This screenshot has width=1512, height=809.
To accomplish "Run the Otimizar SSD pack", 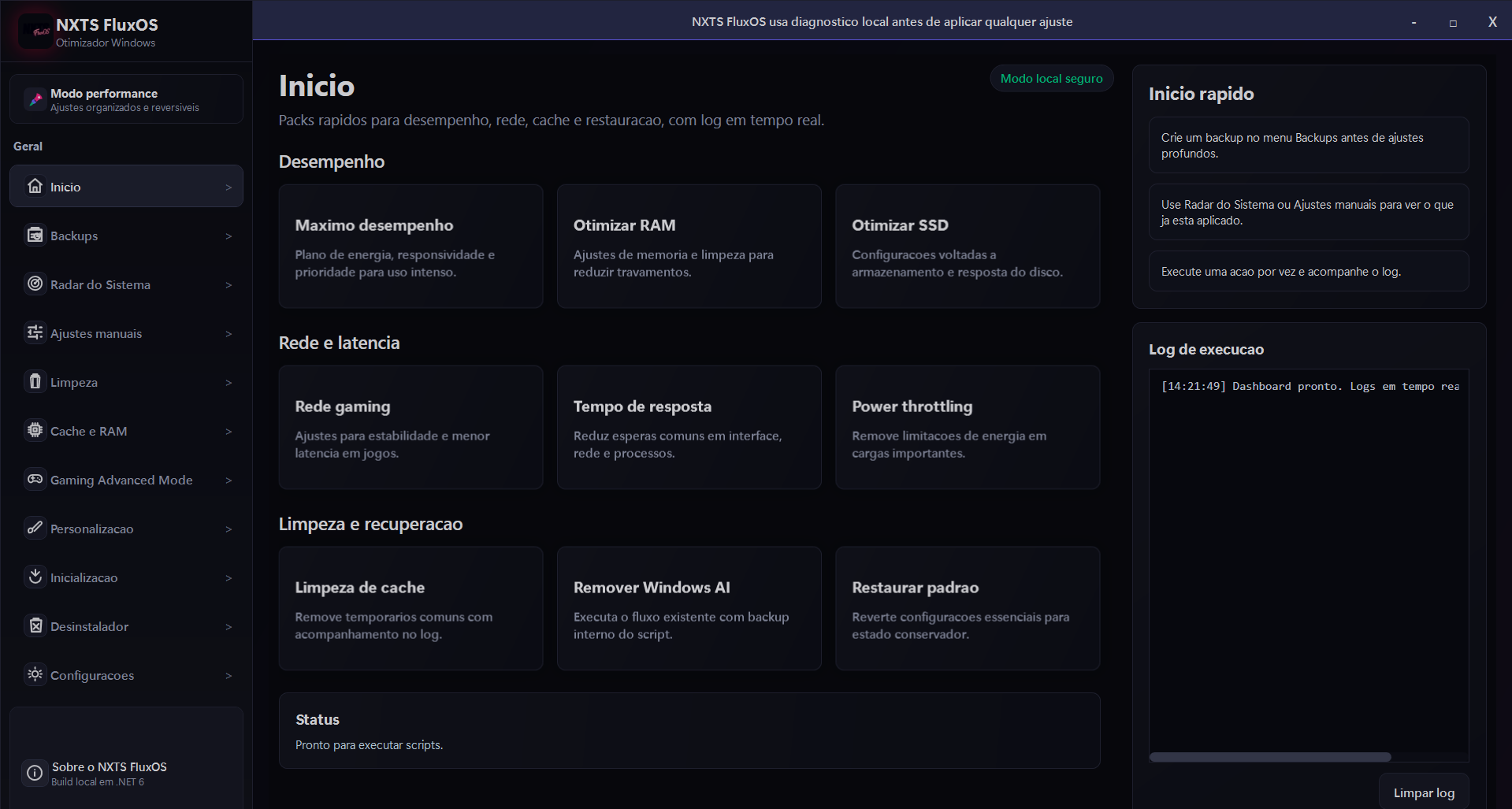I will click(968, 246).
